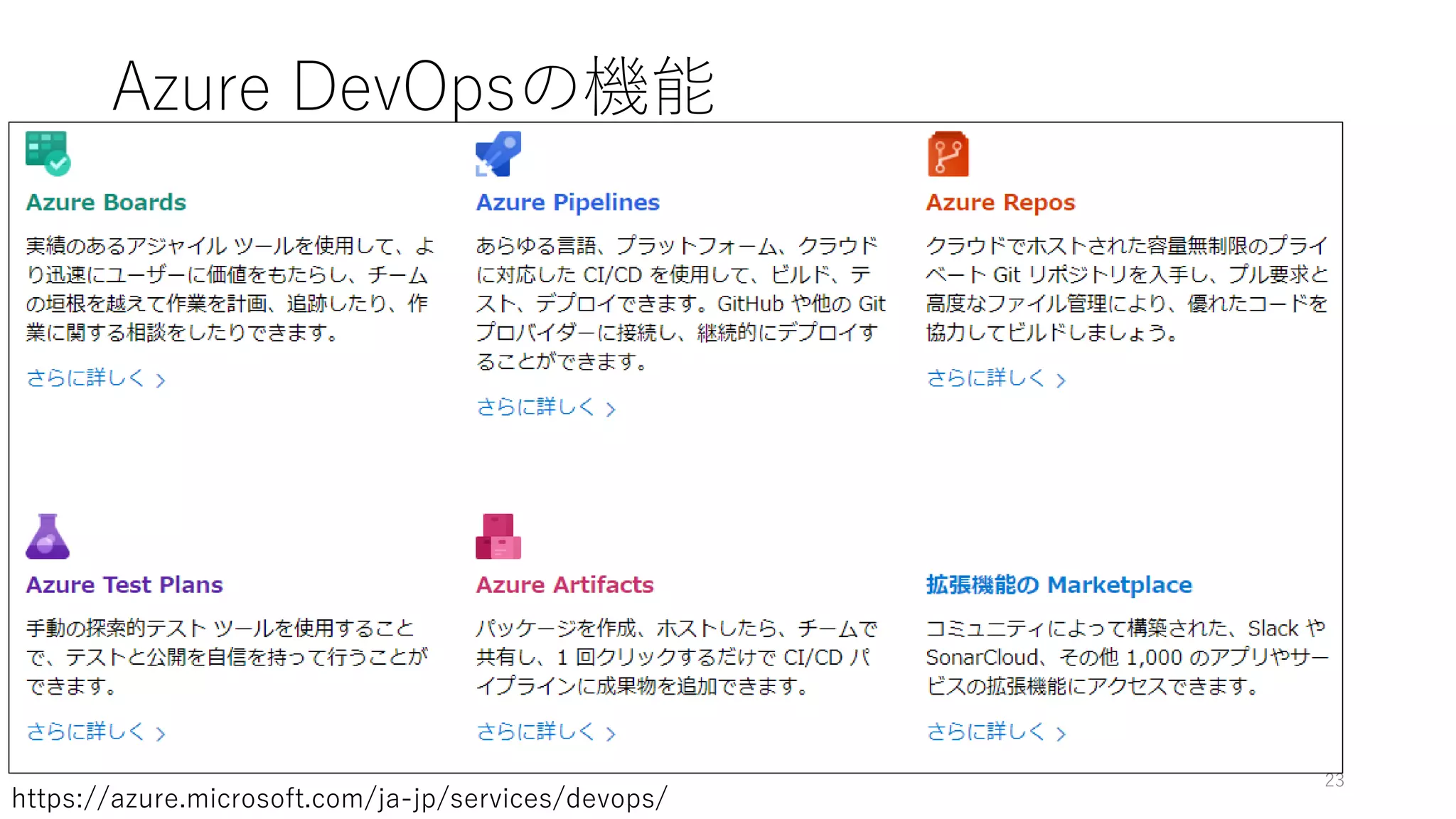
Task: Open the Azure Artifacts heading
Action: [564, 585]
